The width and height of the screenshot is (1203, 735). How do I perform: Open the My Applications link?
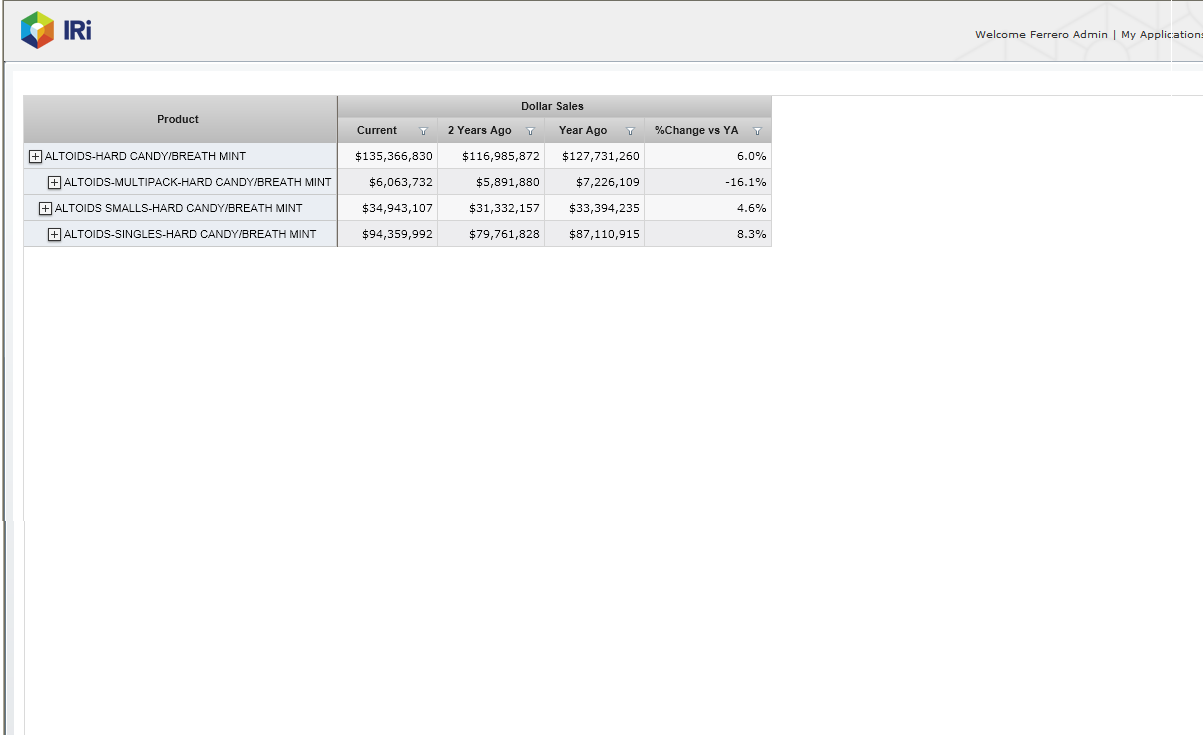[1161, 35]
